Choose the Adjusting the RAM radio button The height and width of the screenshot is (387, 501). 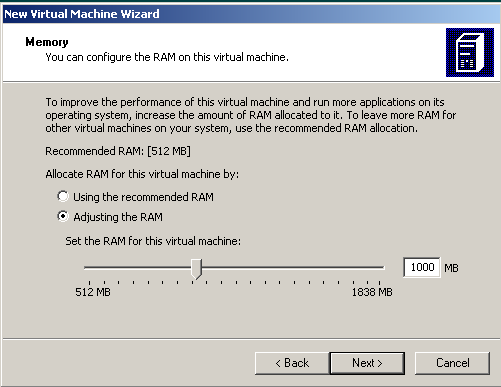click(x=63, y=217)
